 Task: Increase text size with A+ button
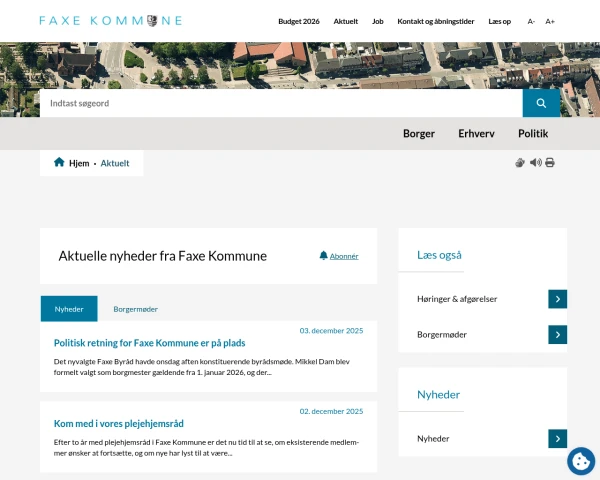pyautogui.click(x=550, y=21)
